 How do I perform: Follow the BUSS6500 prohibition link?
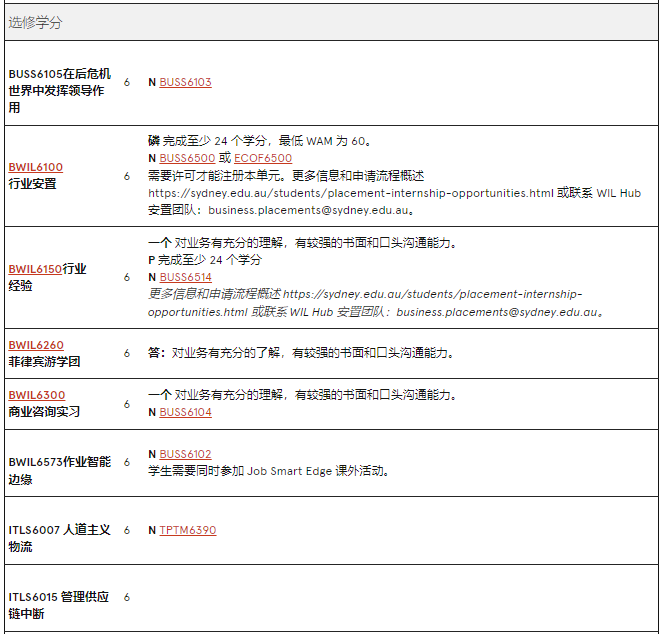pos(187,158)
